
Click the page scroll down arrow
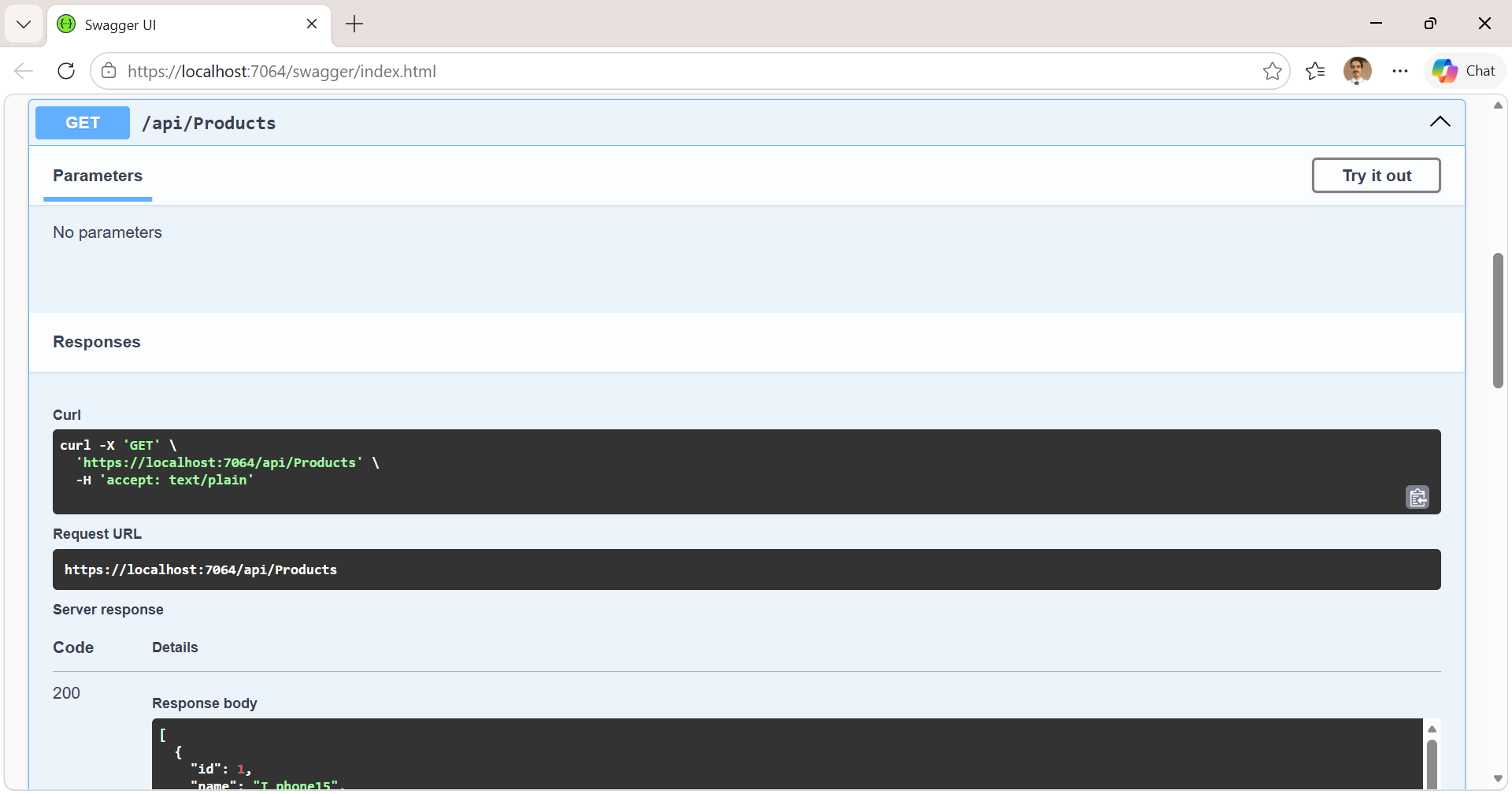[1498, 778]
